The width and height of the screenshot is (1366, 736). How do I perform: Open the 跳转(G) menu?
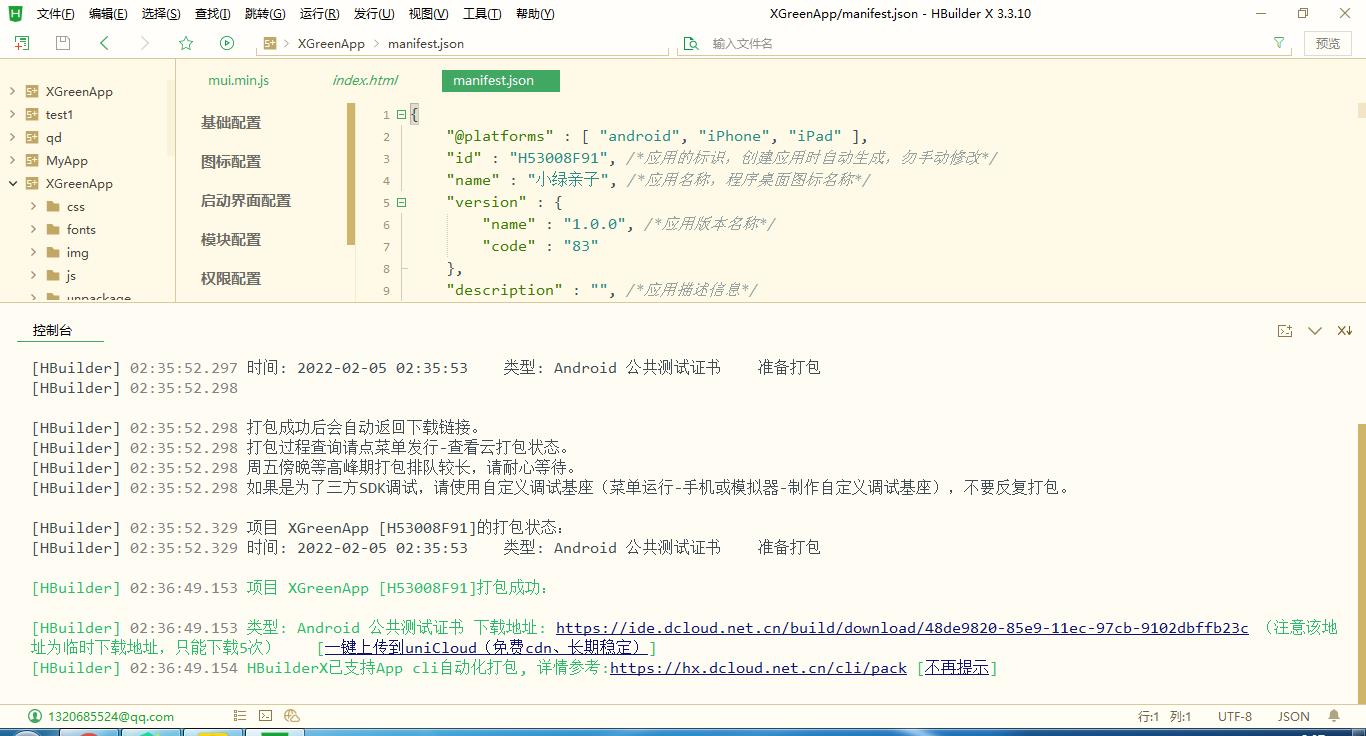265,14
